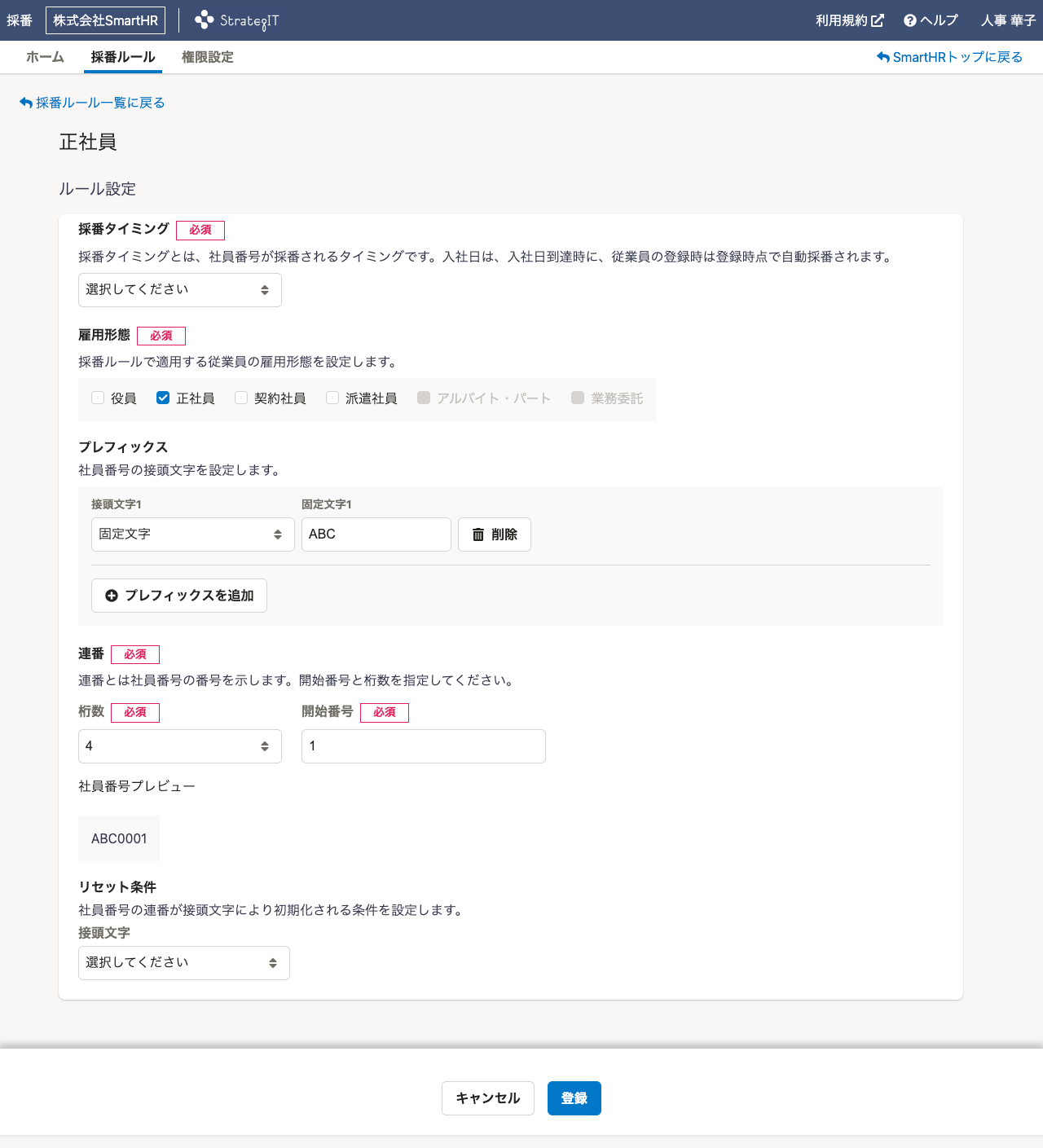Image resolution: width=1043 pixels, height=1148 pixels.
Task: Open the 採番タイミング dropdown
Action: click(x=179, y=289)
